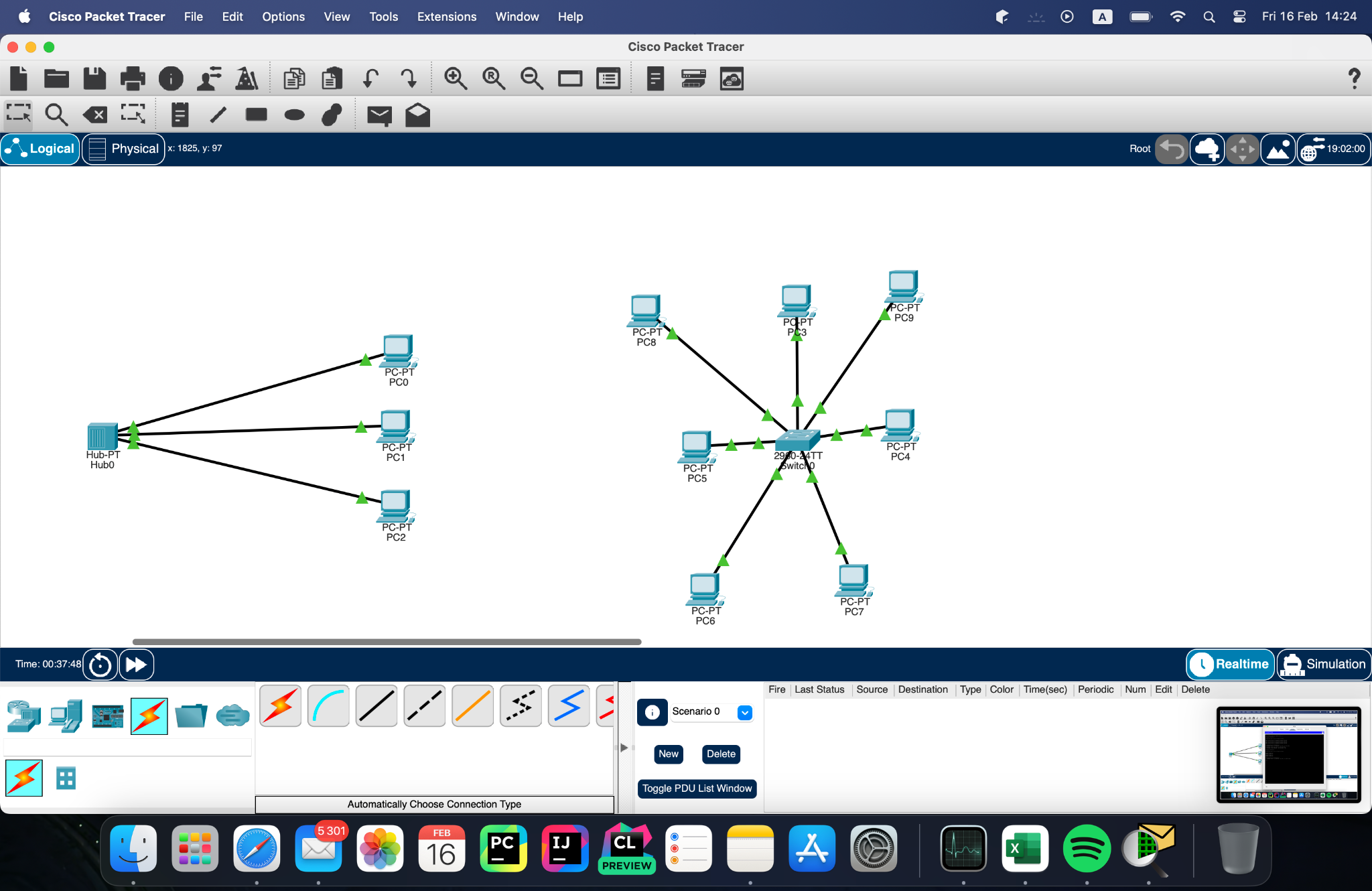Image resolution: width=1372 pixels, height=891 pixels.
Task: Open the Window menu
Action: (517, 17)
